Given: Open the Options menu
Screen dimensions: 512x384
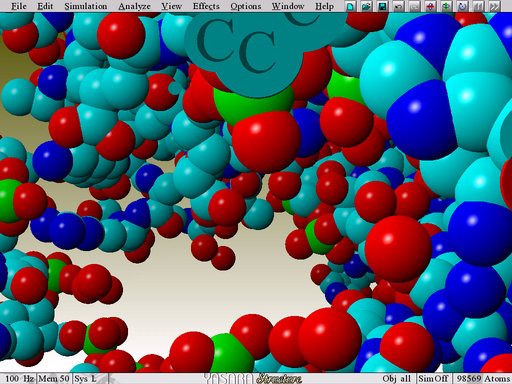Looking at the screenshot, I should coord(246,6).
